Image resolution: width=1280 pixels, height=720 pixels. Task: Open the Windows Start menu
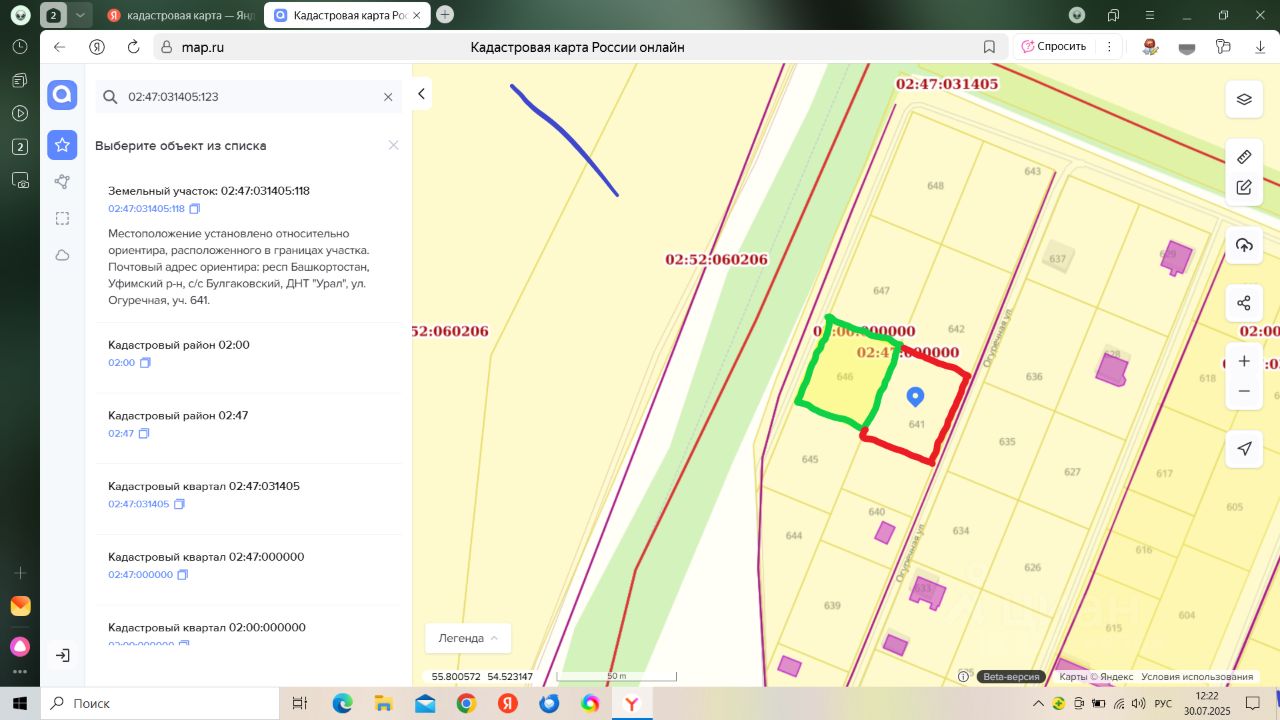[x=20, y=703]
